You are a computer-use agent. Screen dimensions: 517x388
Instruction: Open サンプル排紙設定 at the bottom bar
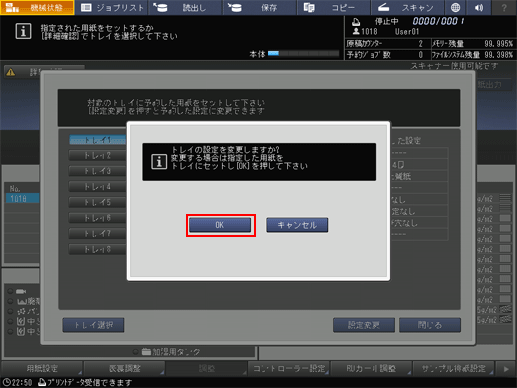453,369
